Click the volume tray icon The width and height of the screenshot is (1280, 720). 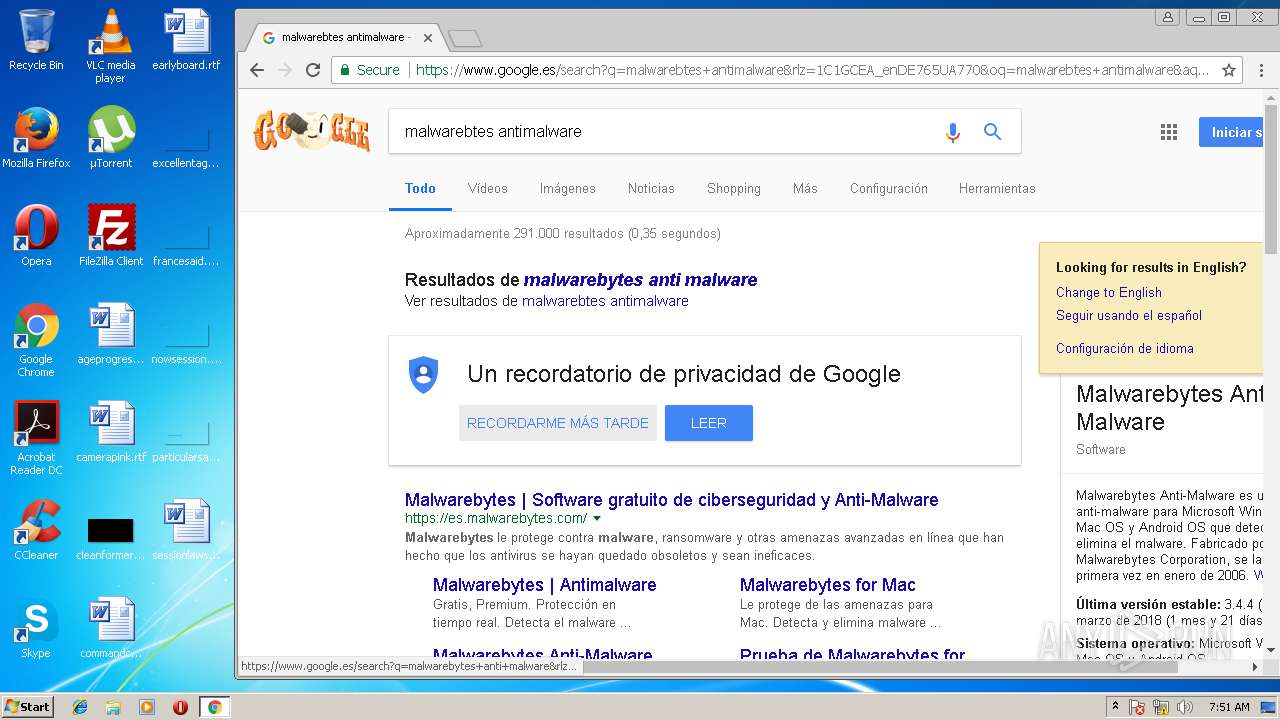coord(1185,707)
